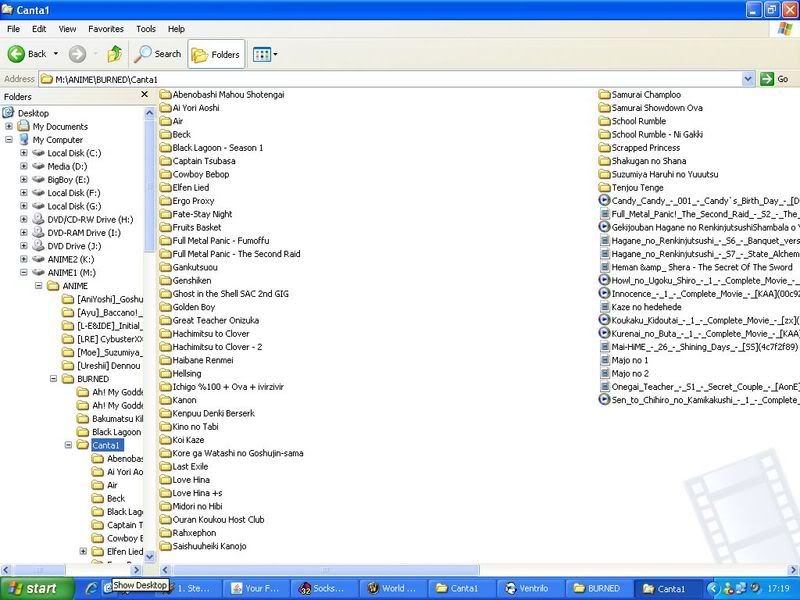
Task: Collapse My Computer in folder tree
Action: (9, 139)
